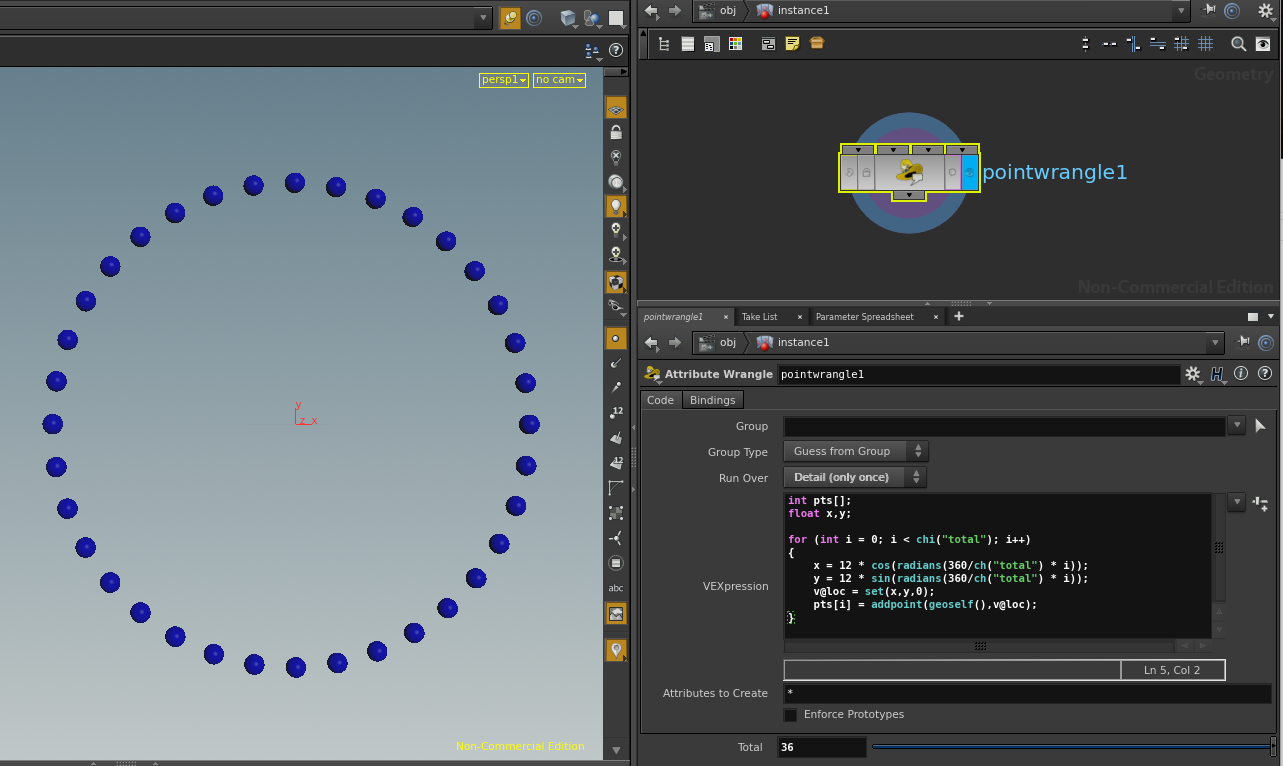Switch network view to list mode icon
This screenshot has width=1283, height=766.
(x=688, y=44)
